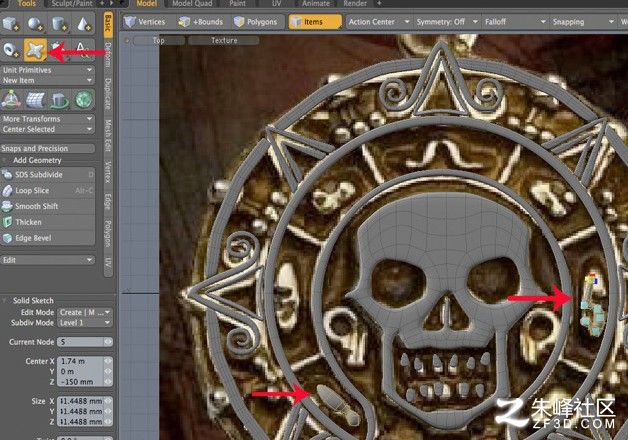Image resolution: width=628 pixels, height=440 pixels.
Task: Change the Subdiv Mode Level 1 combo box
Action: (85, 323)
